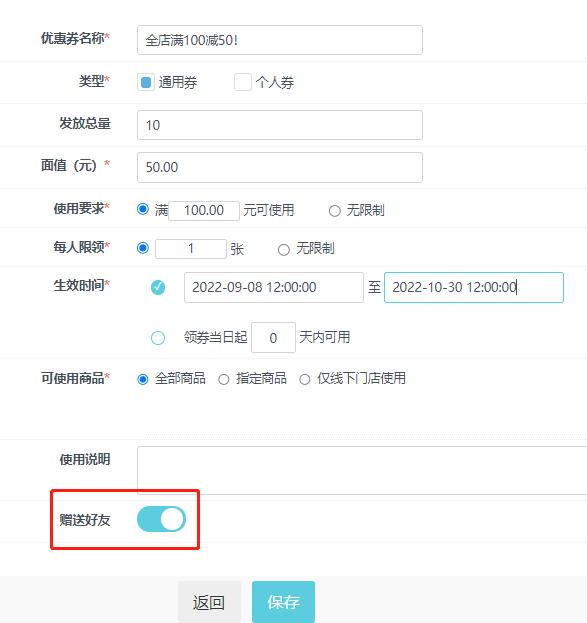587x623 pixels.
Task: Open the end date field 2022-10-30
Action: (474, 287)
